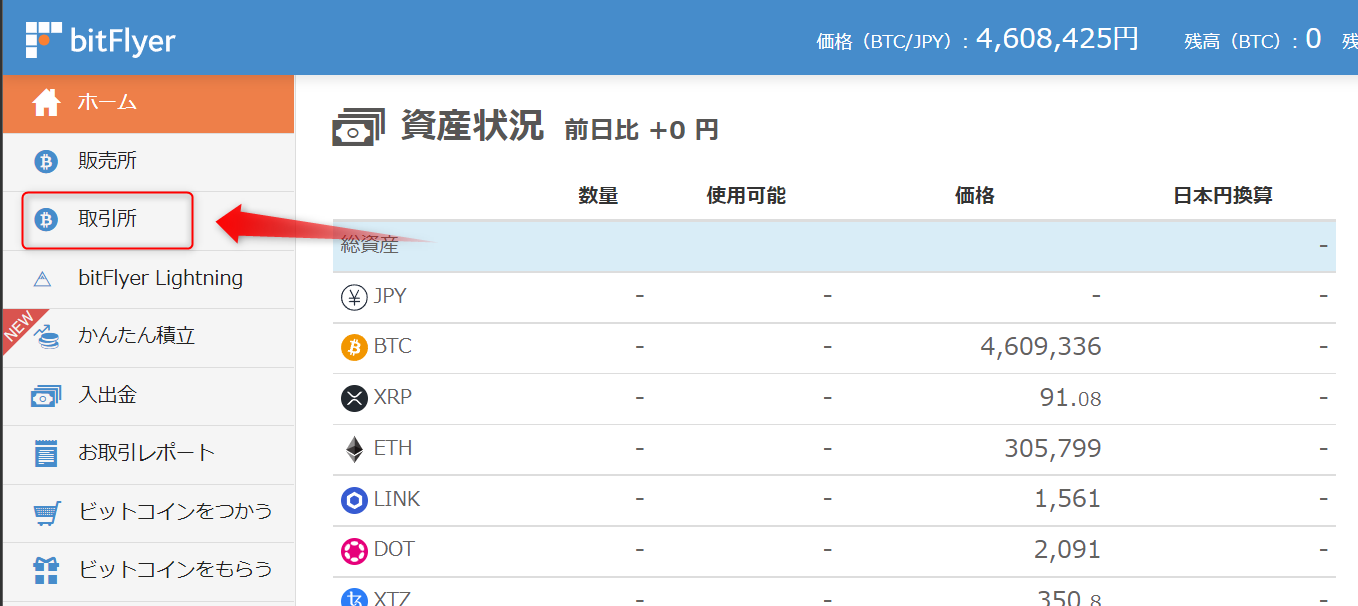Image resolution: width=1358 pixels, height=606 pixels.
Task: Click the home house icon
Action: pos(46,103)
